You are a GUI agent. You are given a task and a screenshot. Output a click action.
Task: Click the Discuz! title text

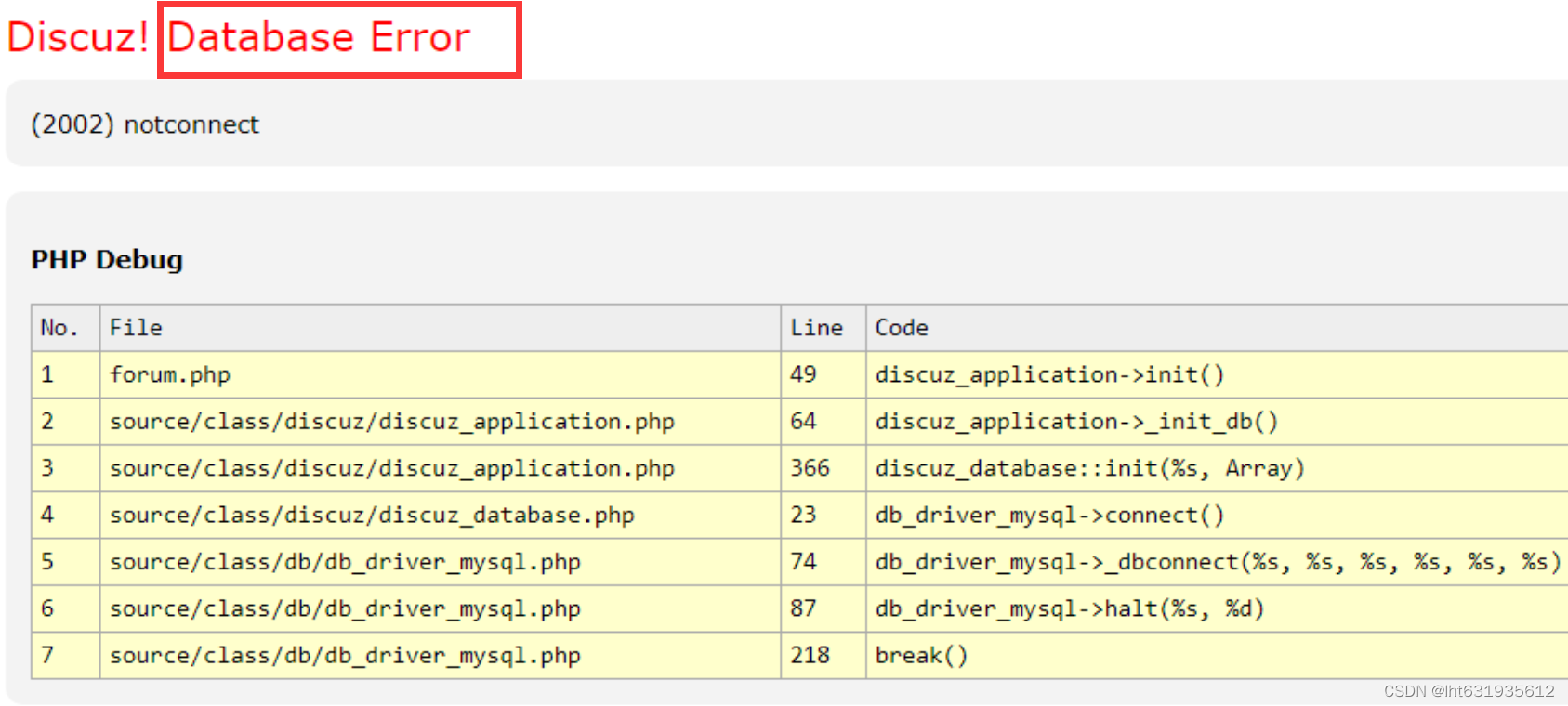[78, 38]
